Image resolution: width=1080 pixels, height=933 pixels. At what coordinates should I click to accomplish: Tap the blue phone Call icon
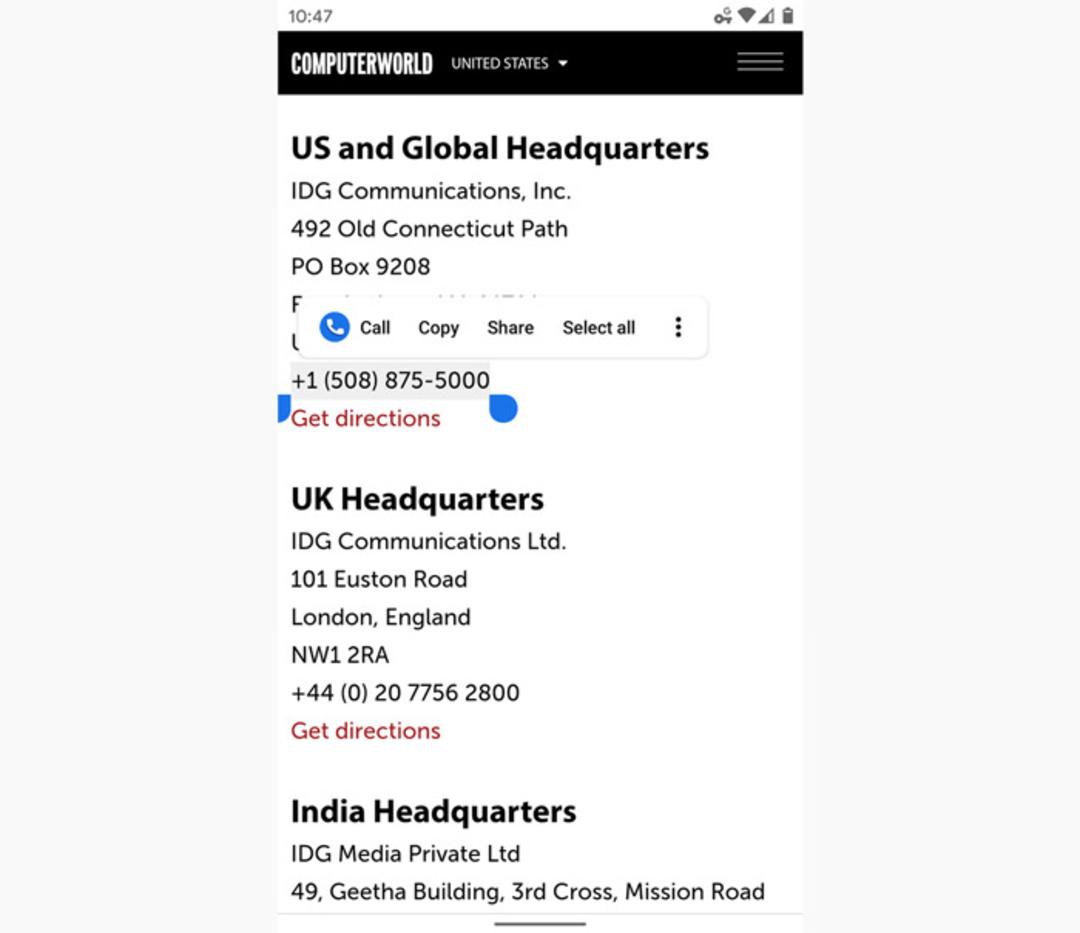334,327
